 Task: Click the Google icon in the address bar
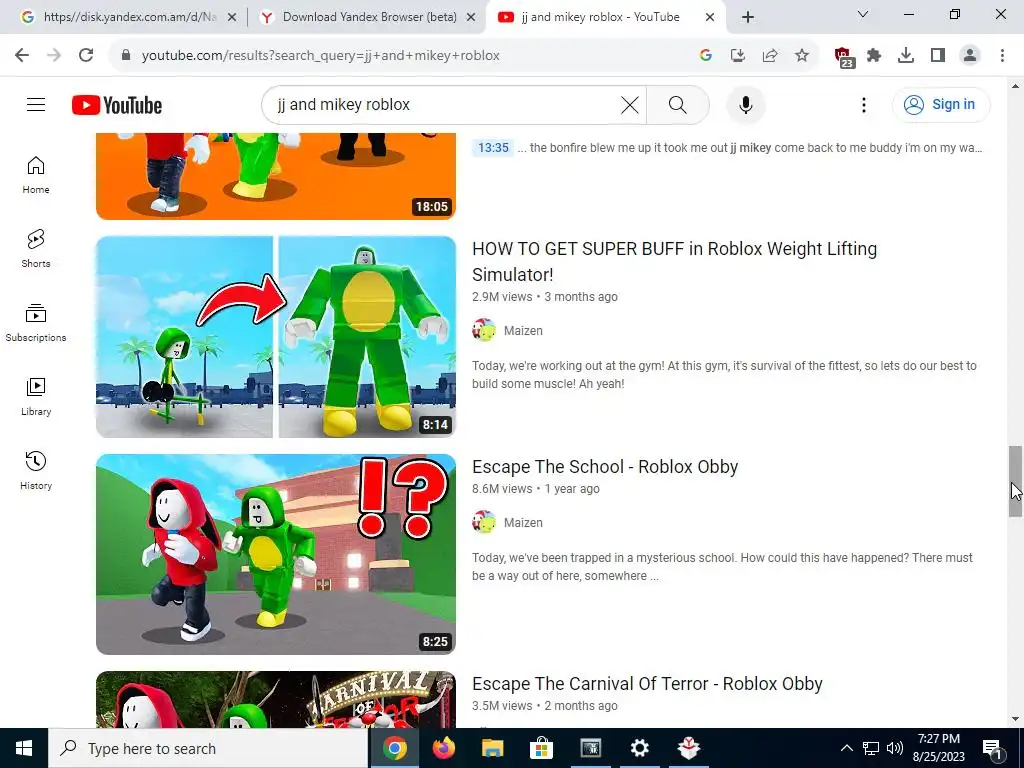click(705, 56)
